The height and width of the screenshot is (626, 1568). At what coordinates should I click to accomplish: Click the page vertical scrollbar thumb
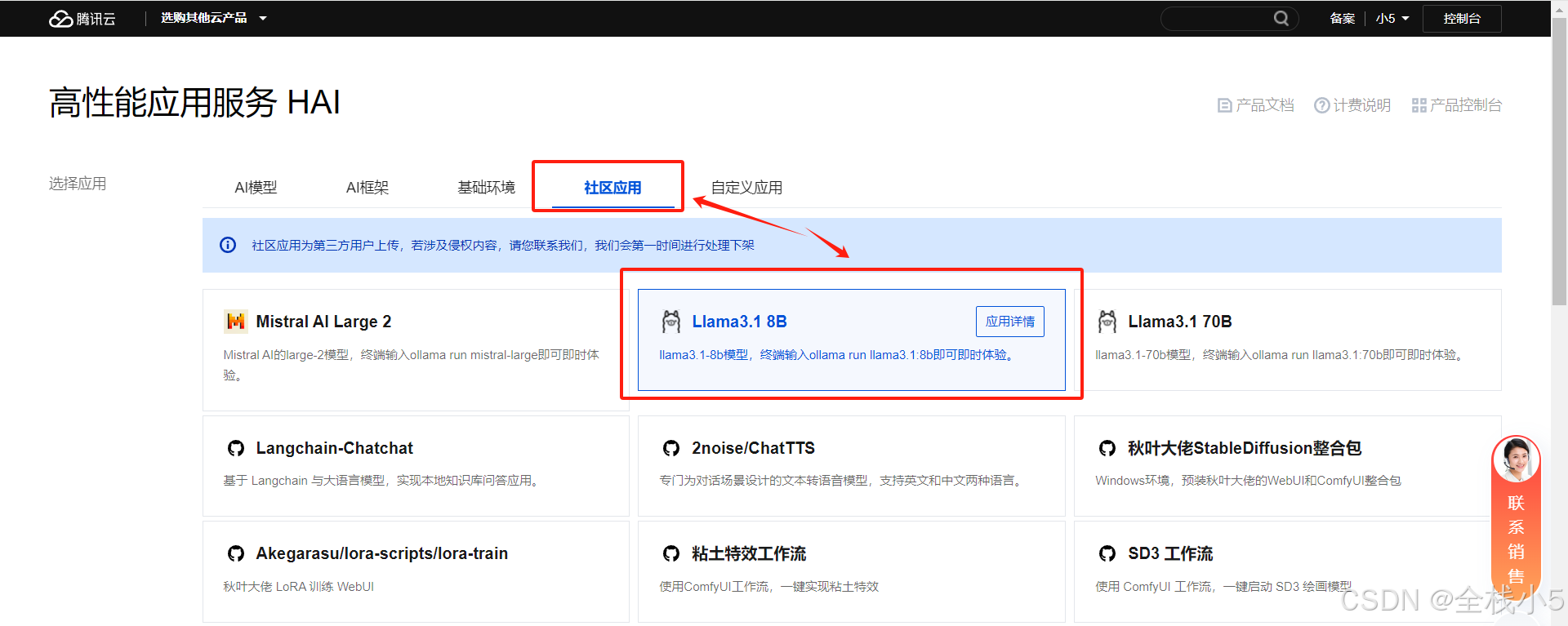(1559, 162)
